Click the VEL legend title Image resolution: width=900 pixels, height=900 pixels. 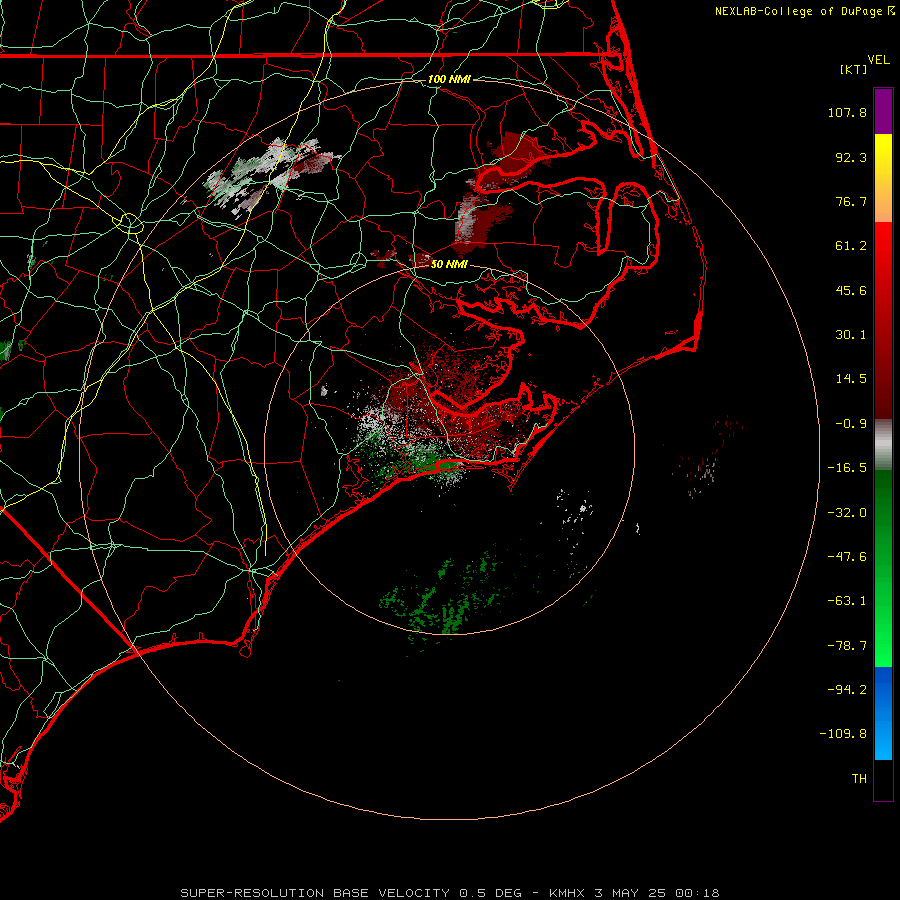point(878,60)
